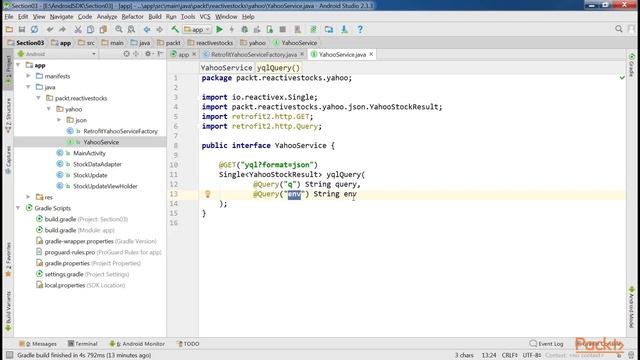Open the File menu
The width and height of the screenshot is (640, 360).
[x=9, y=17]
